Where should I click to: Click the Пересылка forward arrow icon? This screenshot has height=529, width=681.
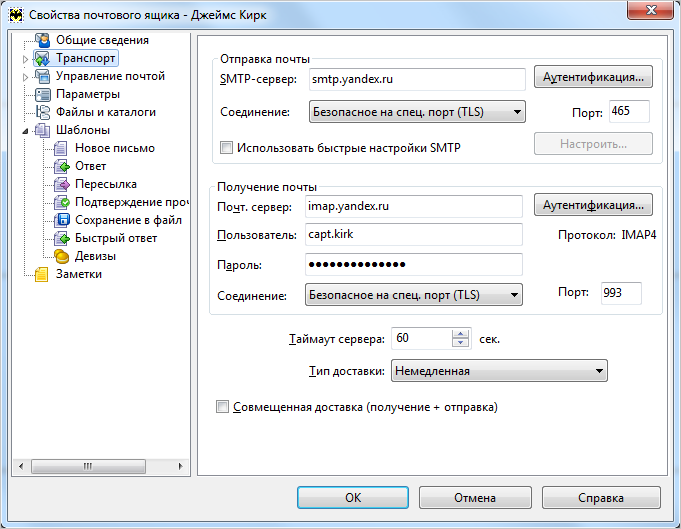click(x=61, y=184)
